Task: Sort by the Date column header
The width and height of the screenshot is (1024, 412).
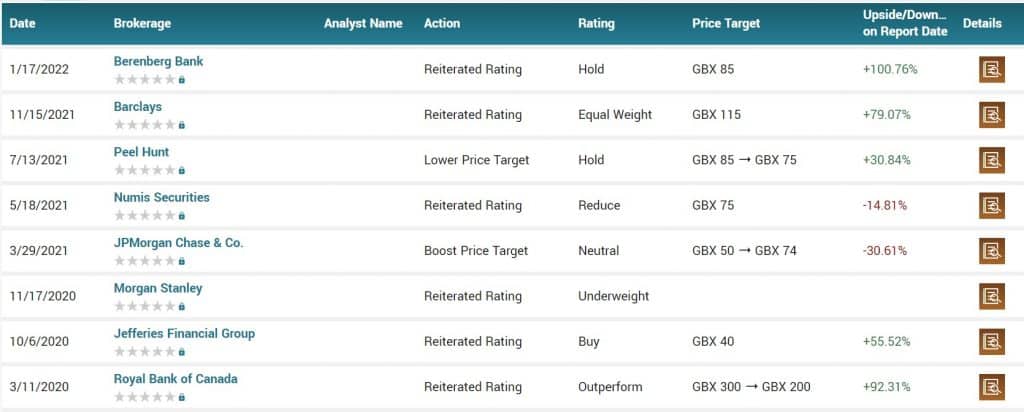Action: [x=23, y=24]
